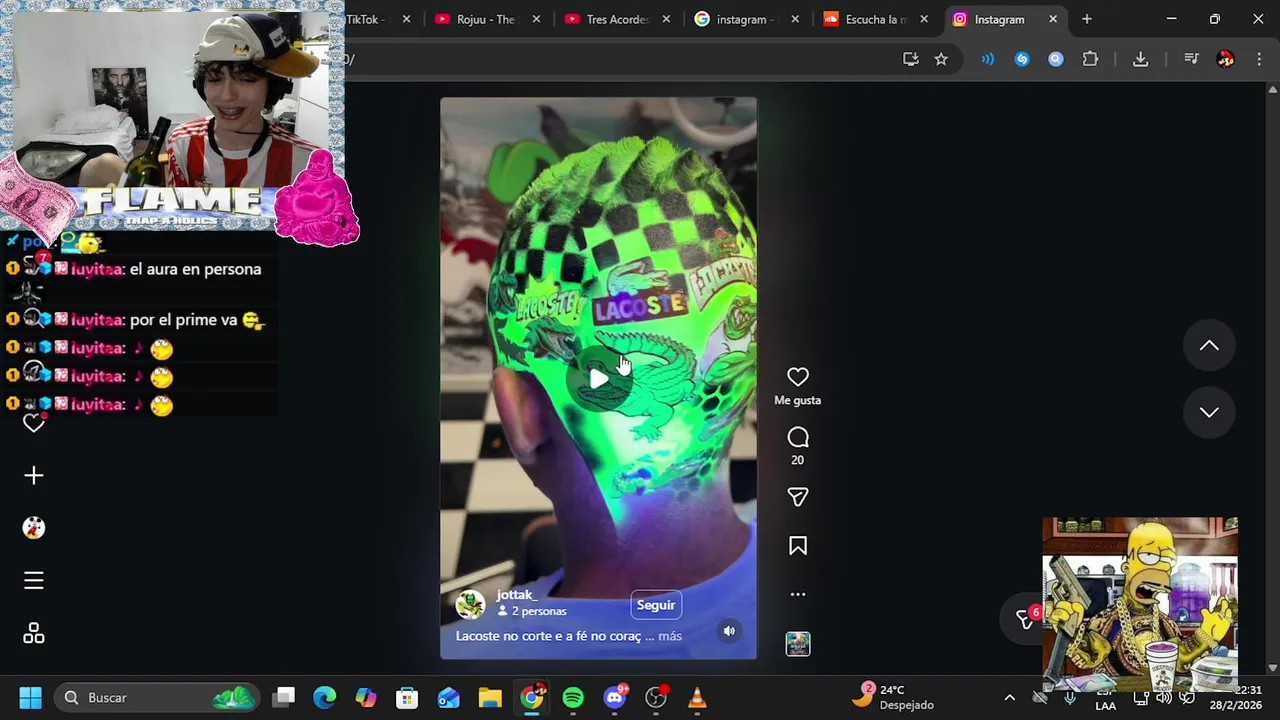Open the volume control in tray
This screenshot has width=1280, height=720.
(1164, 698)
